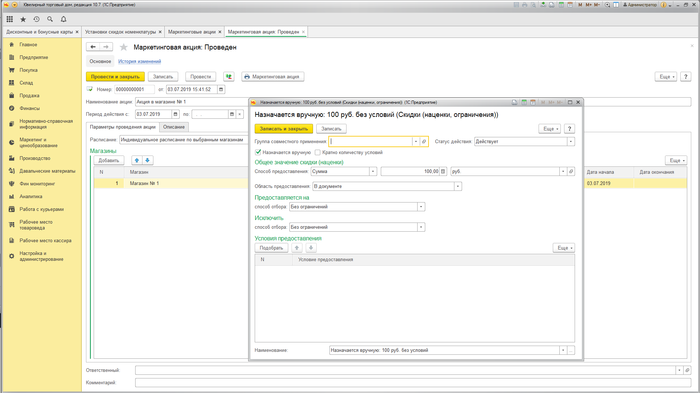Enable 'Кратно количеству условий' checkbox
Screen dimensions: 700x393
click(x=317, y=152)
